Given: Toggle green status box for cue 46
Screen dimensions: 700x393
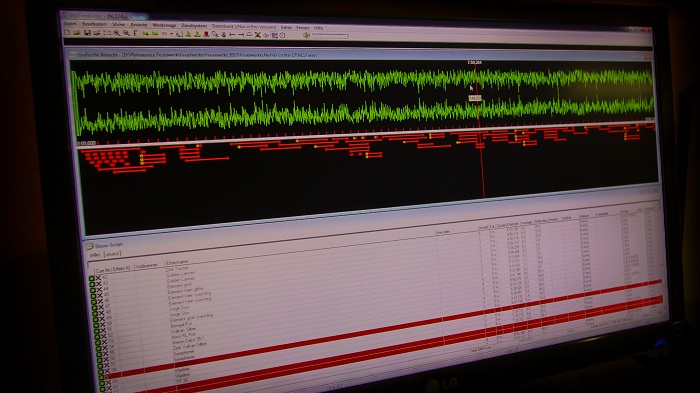Looking at the screenshot, I should coord(93,301).
